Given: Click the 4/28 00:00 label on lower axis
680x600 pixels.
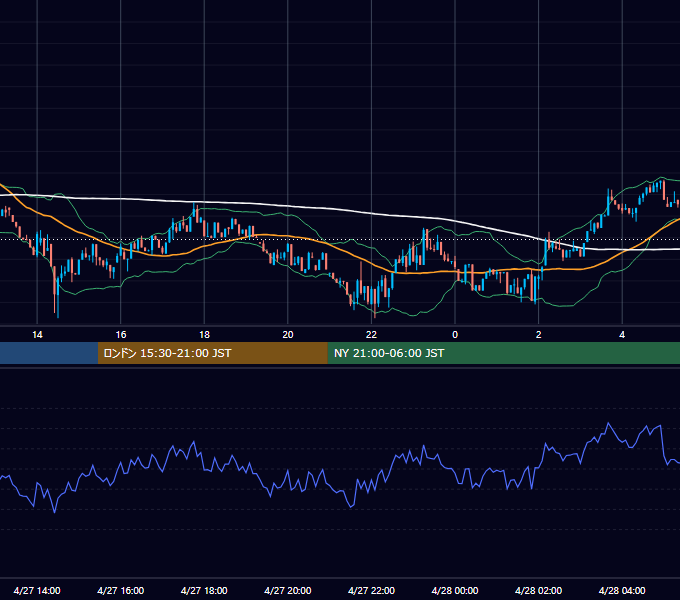Looking at the screenshot, I should pyautogui.click(x=455, y=590).
